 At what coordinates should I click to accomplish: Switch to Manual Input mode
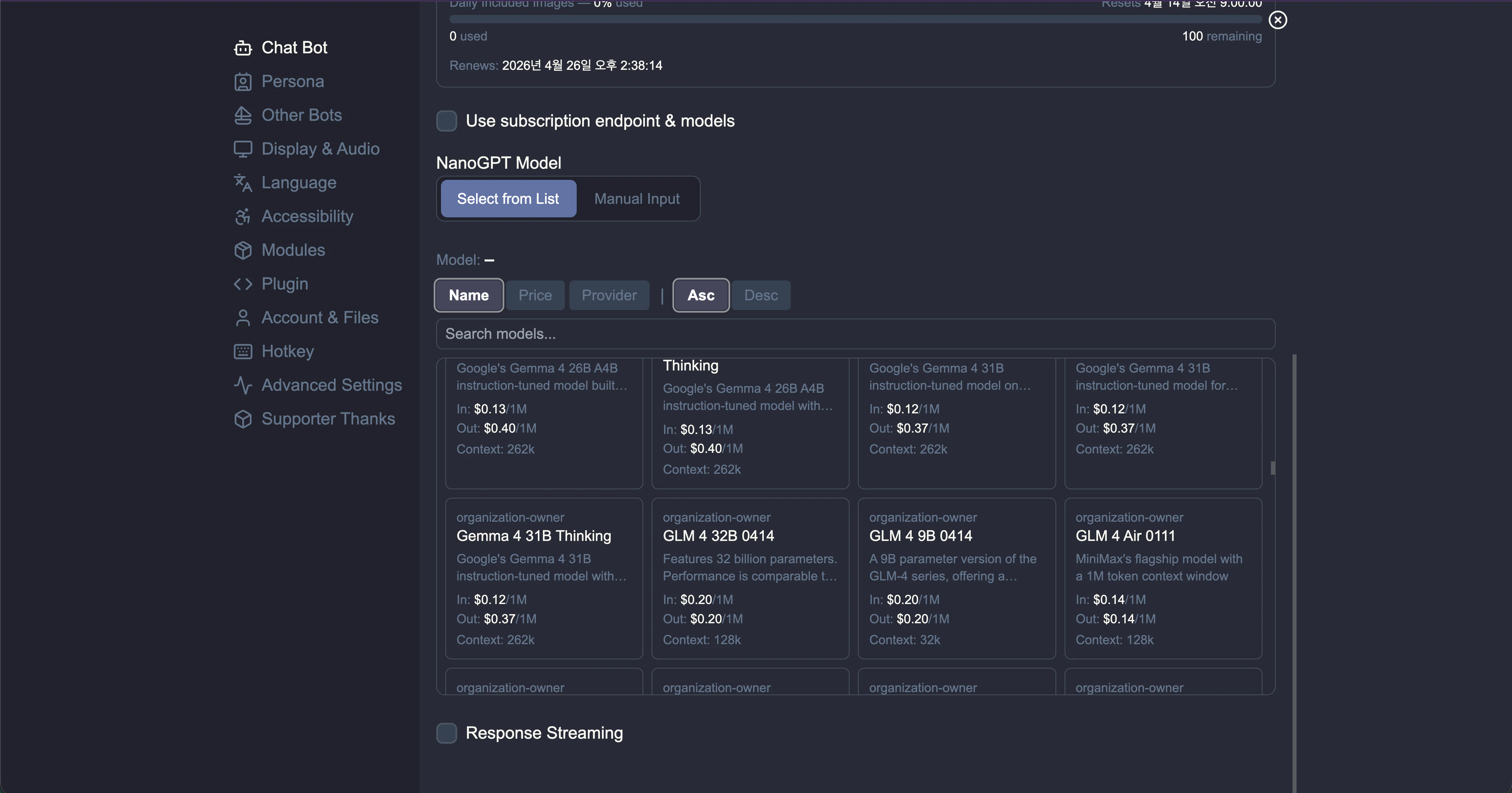coord(637,198)
